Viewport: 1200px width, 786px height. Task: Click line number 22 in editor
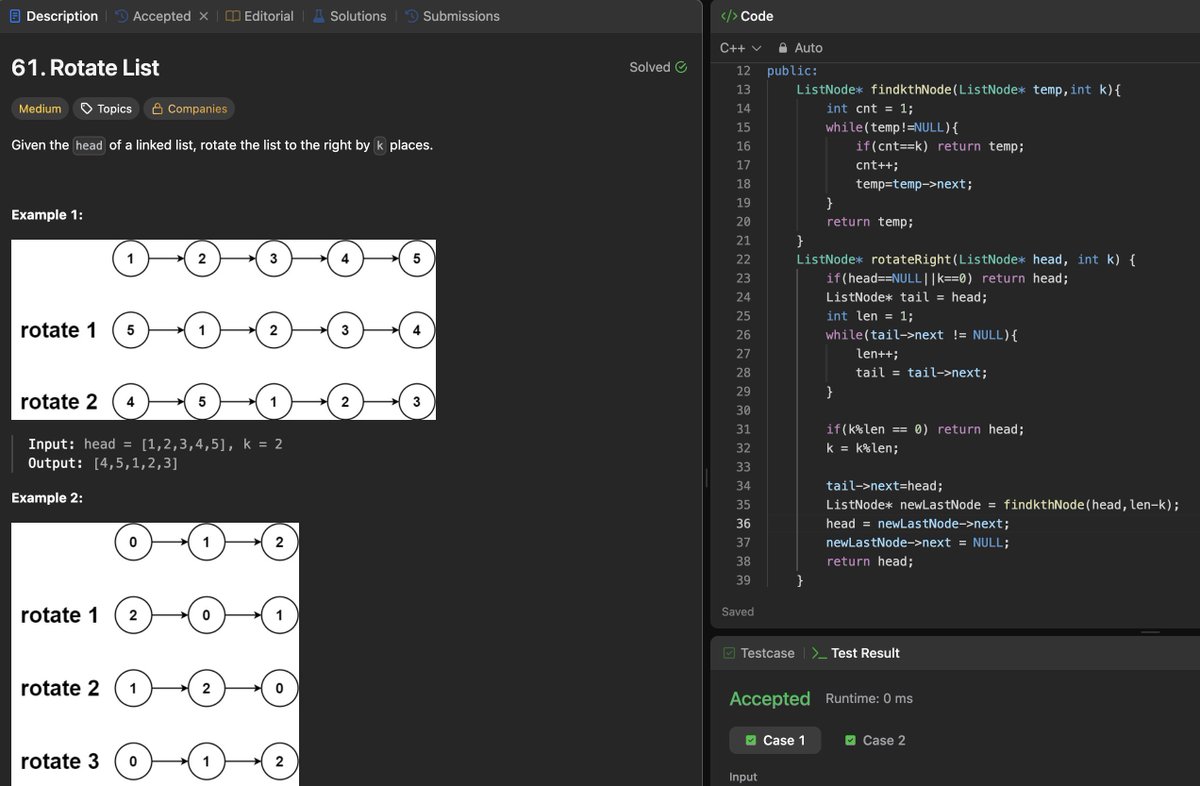[x=743, y=259]
